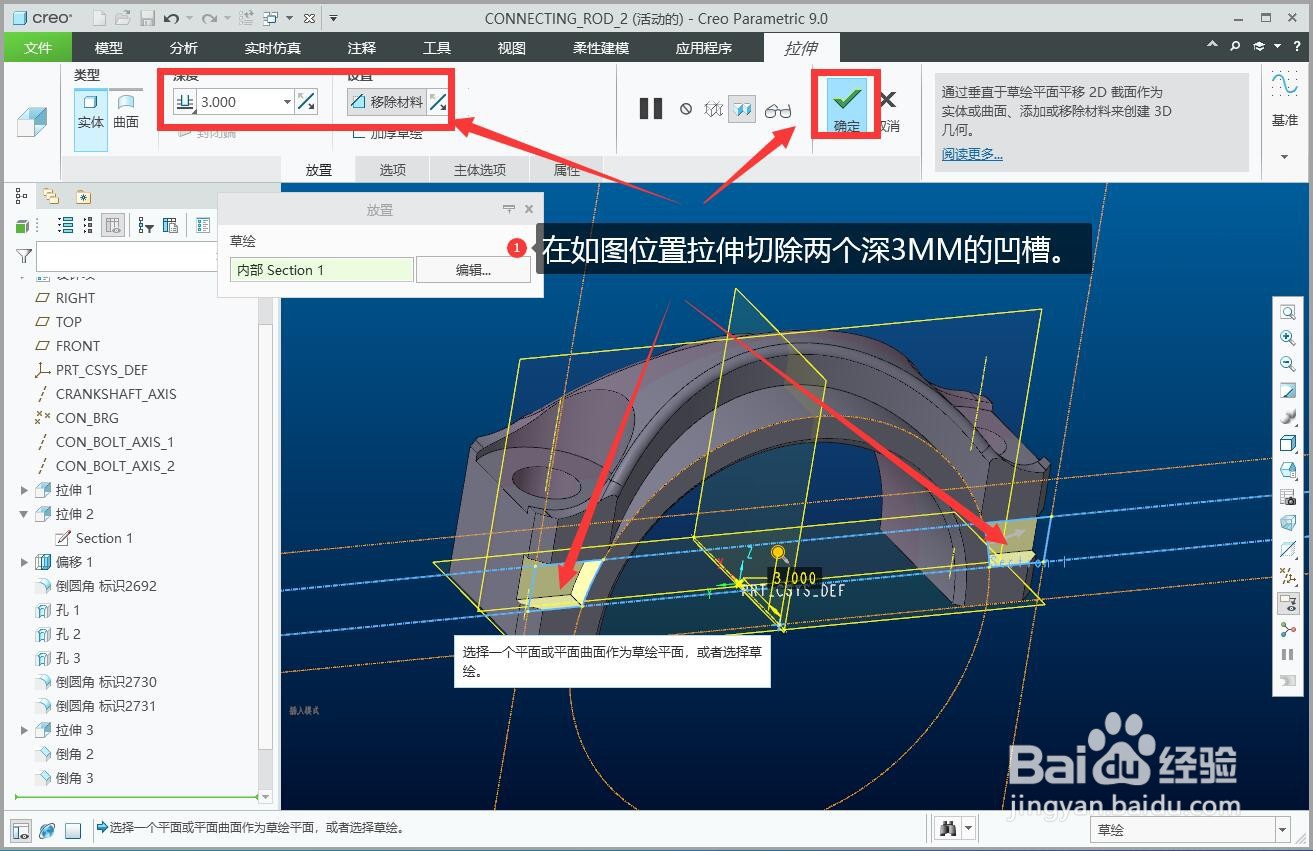Click the New file icon

coord(99,18)
